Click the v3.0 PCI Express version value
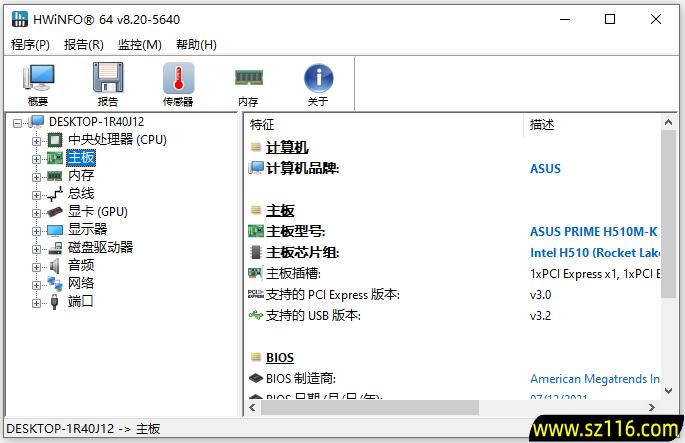 pos(540,294)
